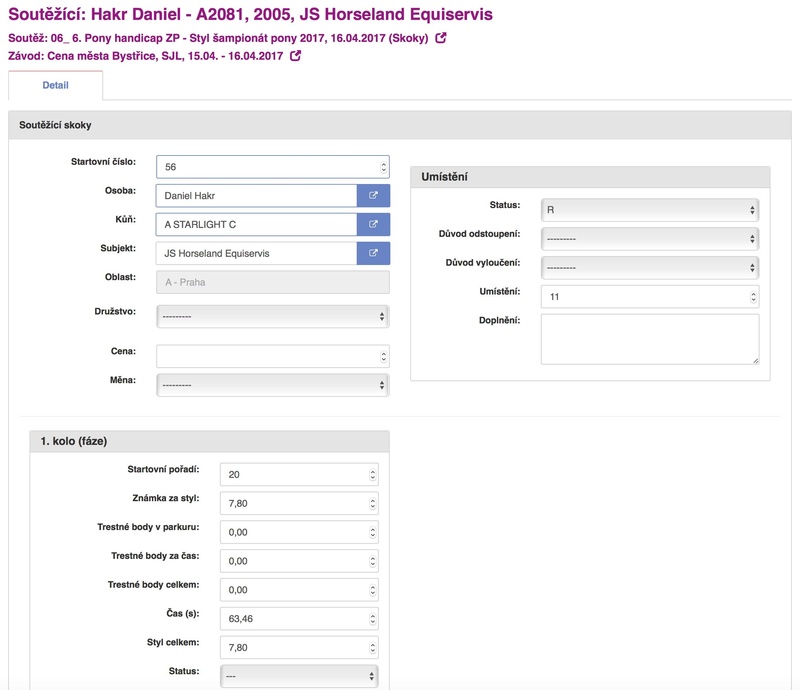Click the Umístění stepper arrows
The width and height of the screenshot is (800, 690).
point(752,297)
